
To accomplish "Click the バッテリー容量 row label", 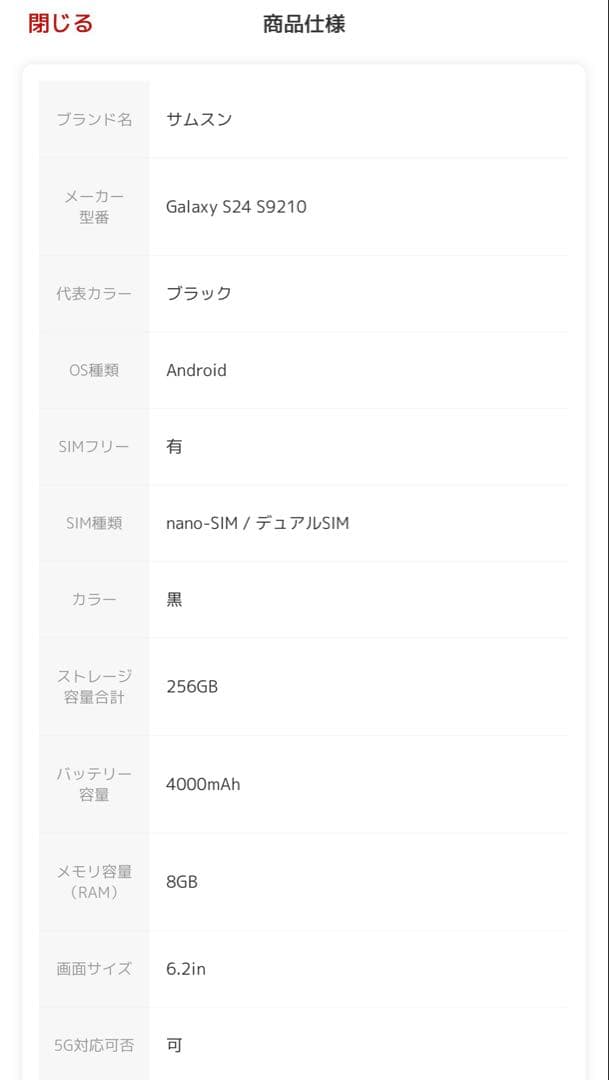I will pos(93,784).
